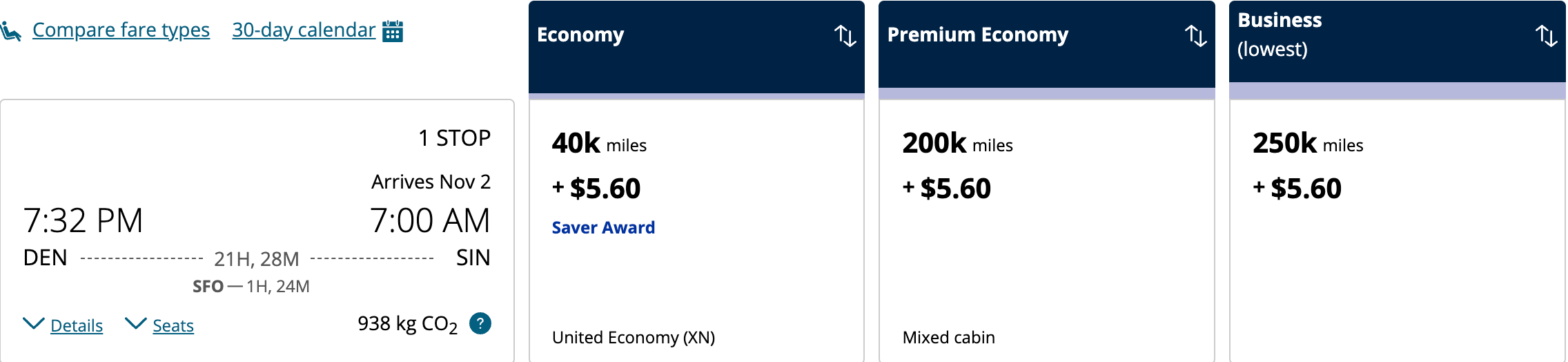Image resolution: width=1568 pixels, height=362 pixels.
Task: Open the 30-day calendar link
Action: (x=304, y=30)
